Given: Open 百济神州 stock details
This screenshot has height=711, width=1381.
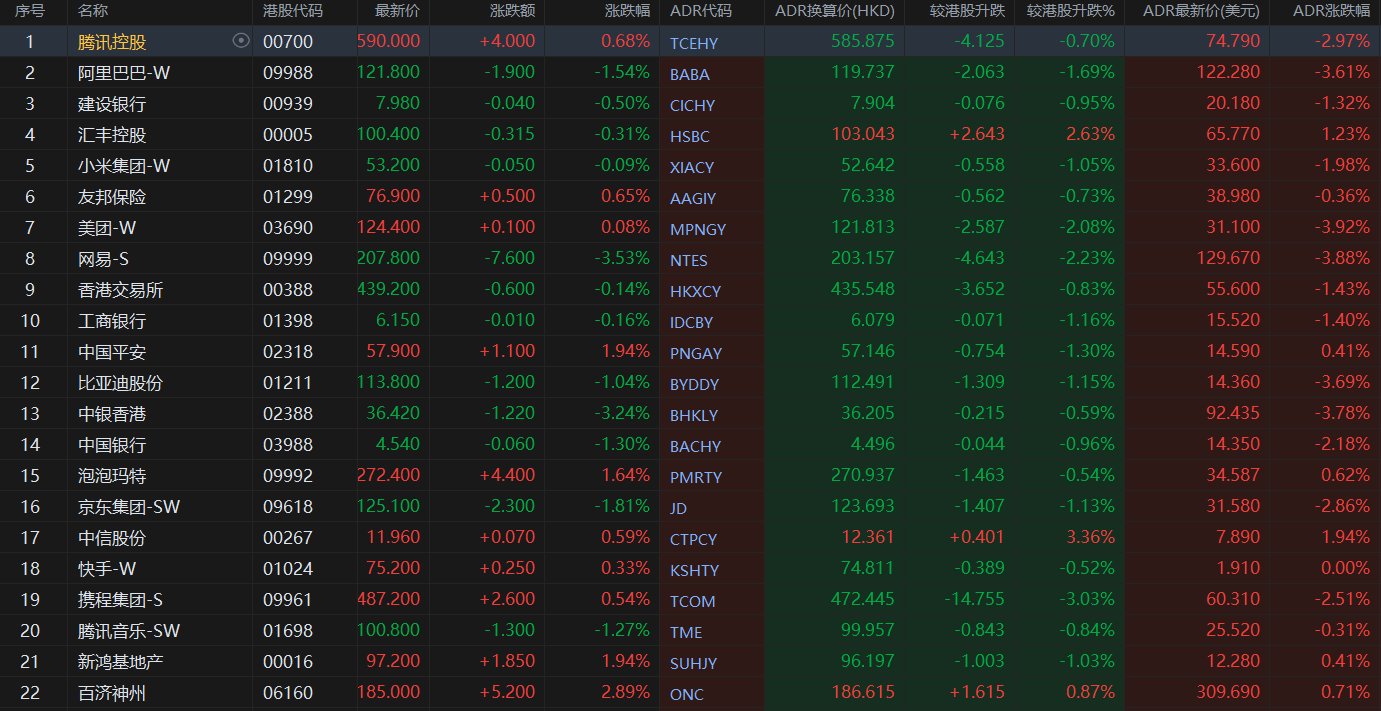Looking at the screenshot, I should [112, 693].
